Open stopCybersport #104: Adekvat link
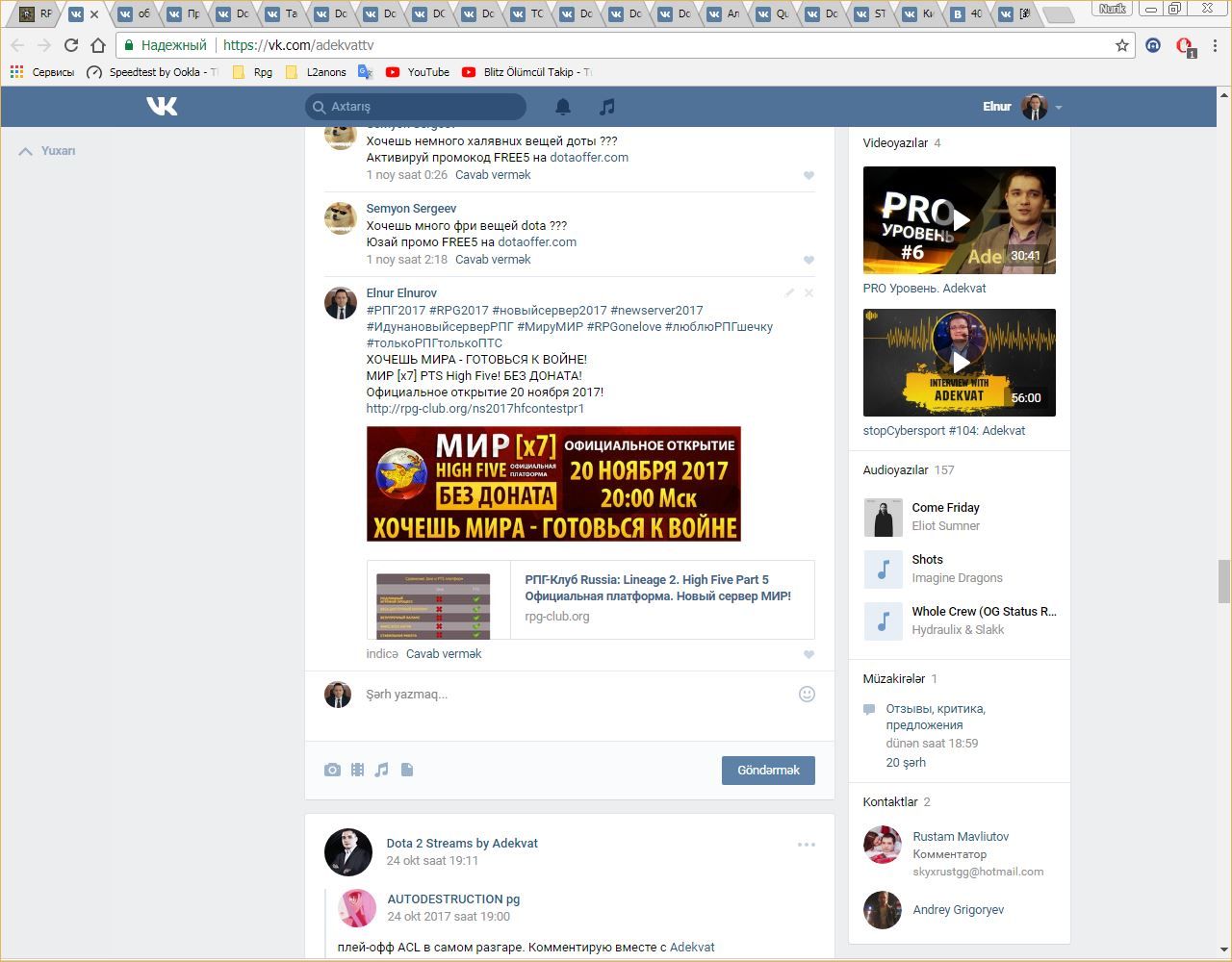The height and width of the screenshot is (962, 1232). (x=944, y=430)
